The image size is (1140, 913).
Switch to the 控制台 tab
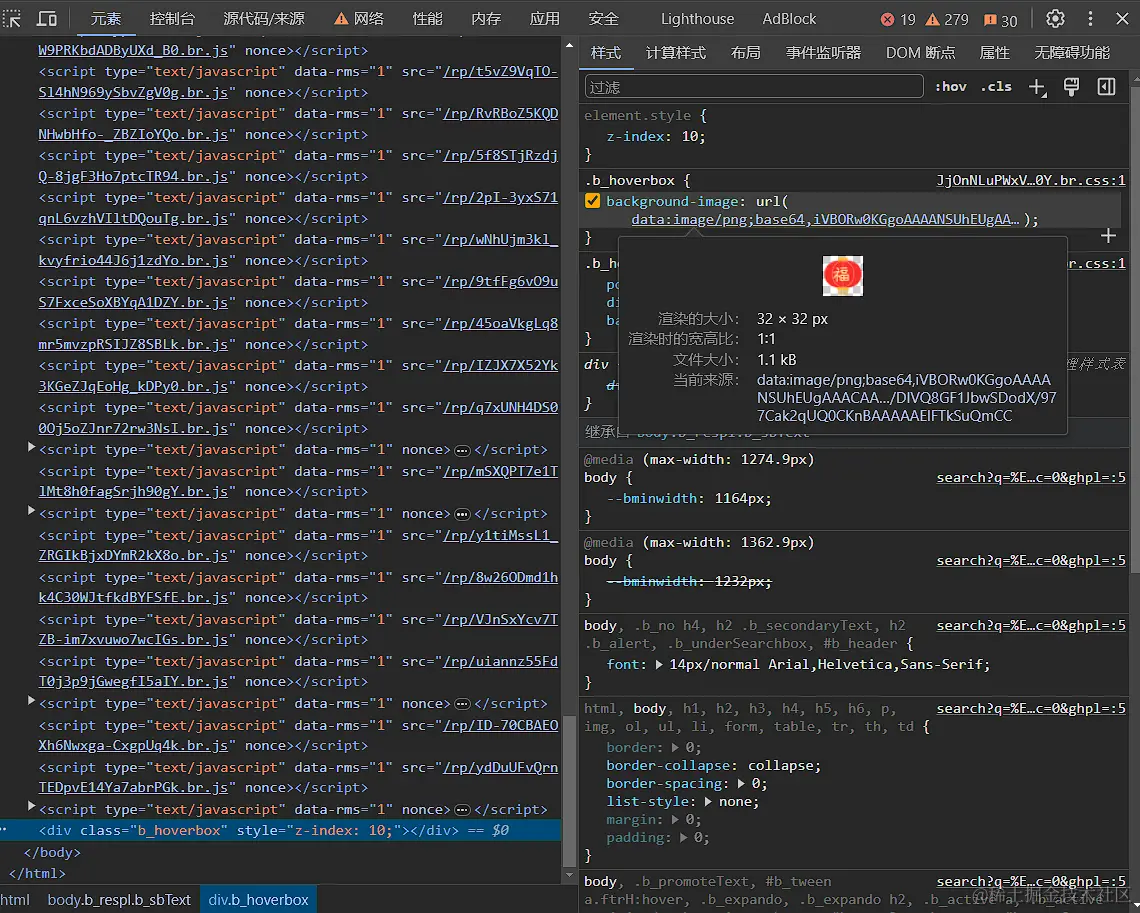(x=172, y=19)
